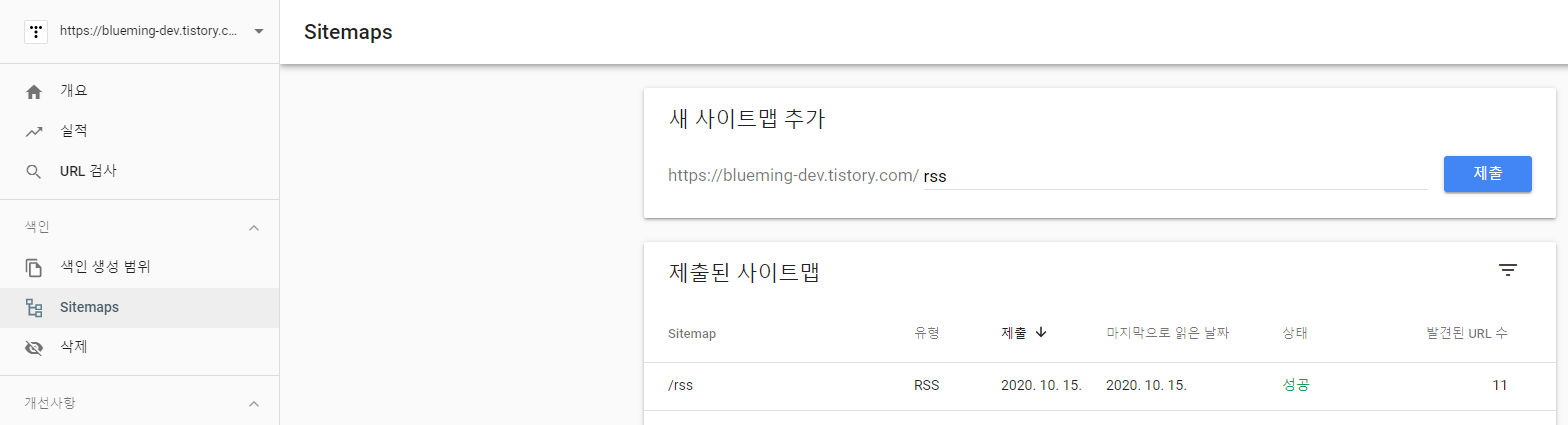Viewport: 1568px width, 425px height.
Task: Click the Sitemaps tree icon
Action: coord(34,308)
